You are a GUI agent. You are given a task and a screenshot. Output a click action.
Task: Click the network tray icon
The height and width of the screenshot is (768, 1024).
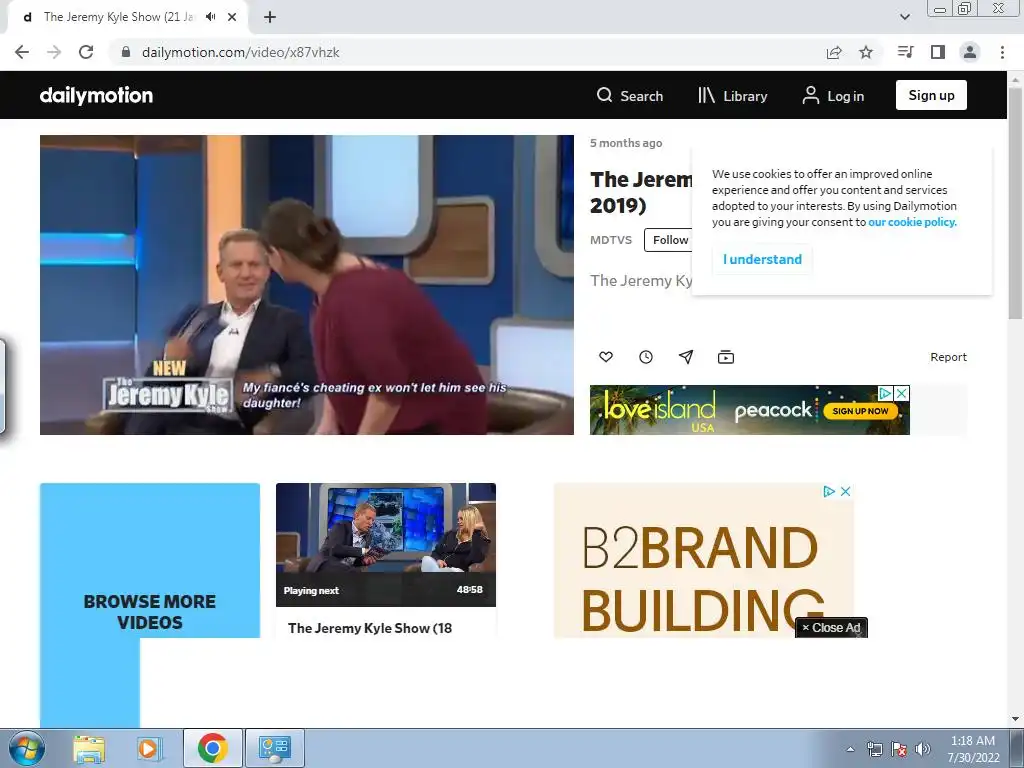click(x=874, y=749)
